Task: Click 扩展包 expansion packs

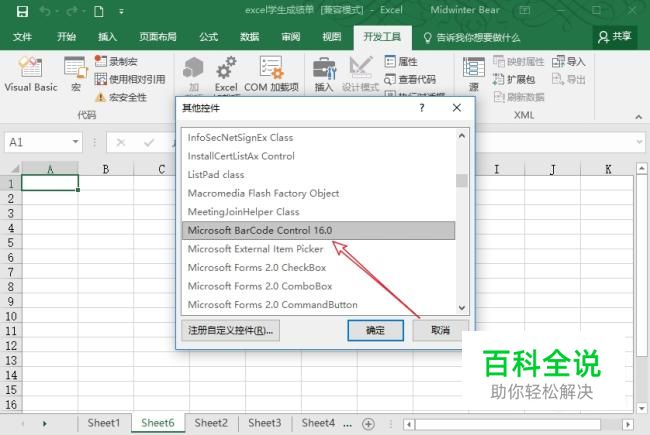Action: (x=514, y=79)
